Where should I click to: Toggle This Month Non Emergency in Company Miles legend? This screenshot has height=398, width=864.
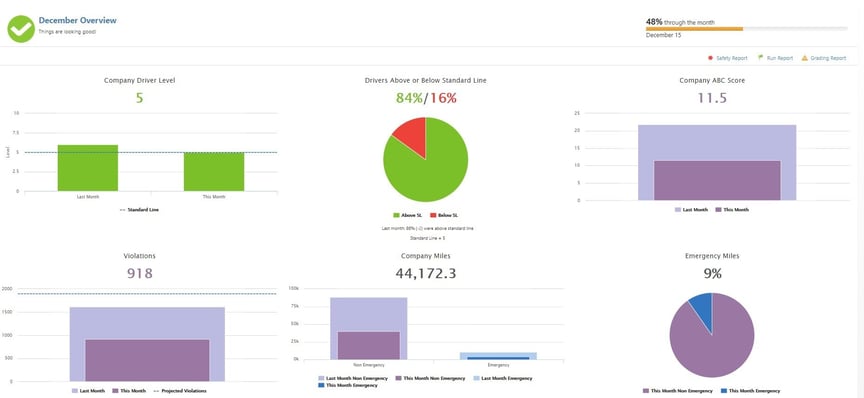tap(430, 378)
